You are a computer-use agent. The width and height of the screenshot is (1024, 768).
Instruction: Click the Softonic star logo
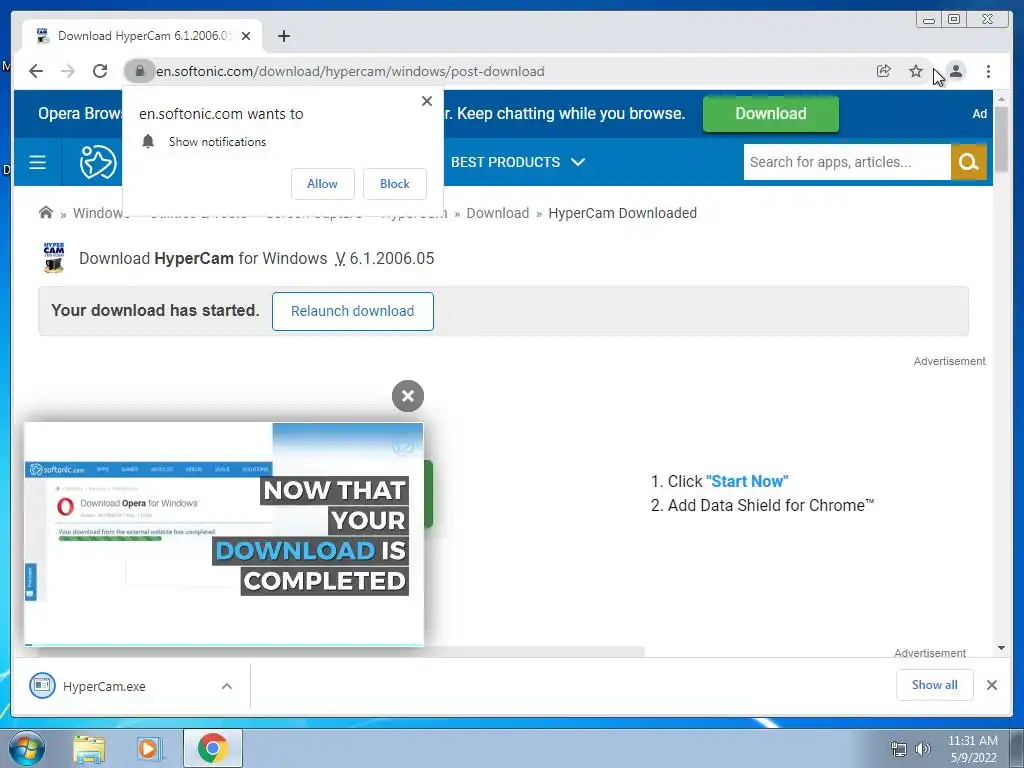point(98,162)
